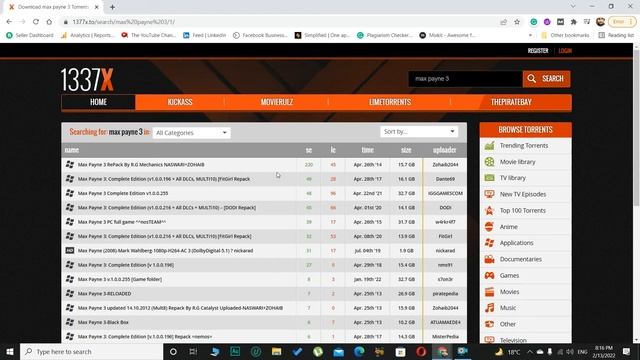Click the Applications category icon
Image resolution: width=640 pixels, height=360 pixels.
(489, 243)
